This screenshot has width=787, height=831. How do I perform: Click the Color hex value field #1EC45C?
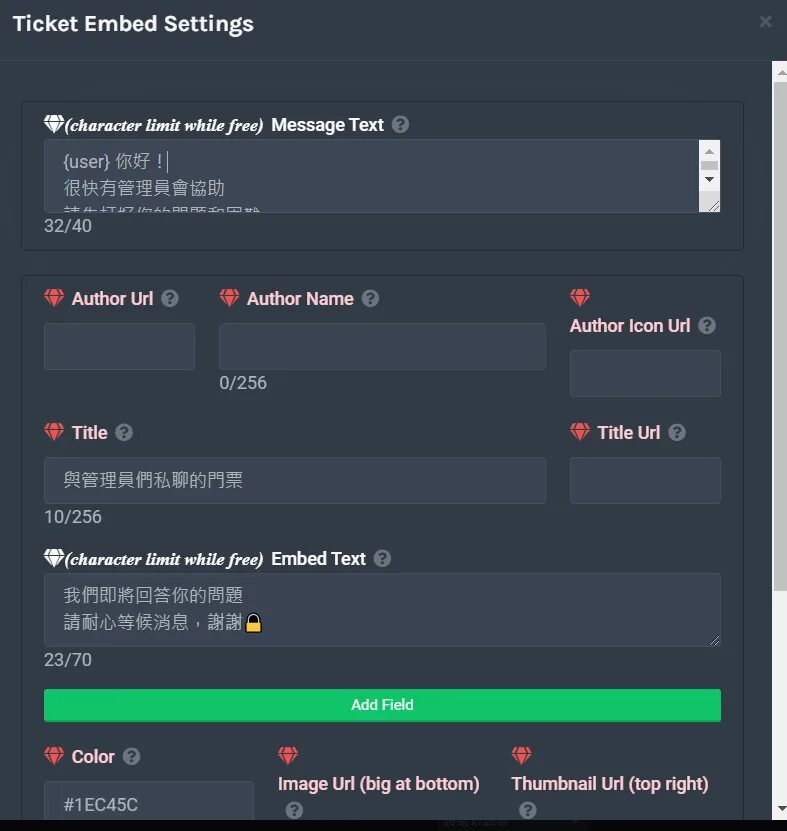(x=148, y=801)
